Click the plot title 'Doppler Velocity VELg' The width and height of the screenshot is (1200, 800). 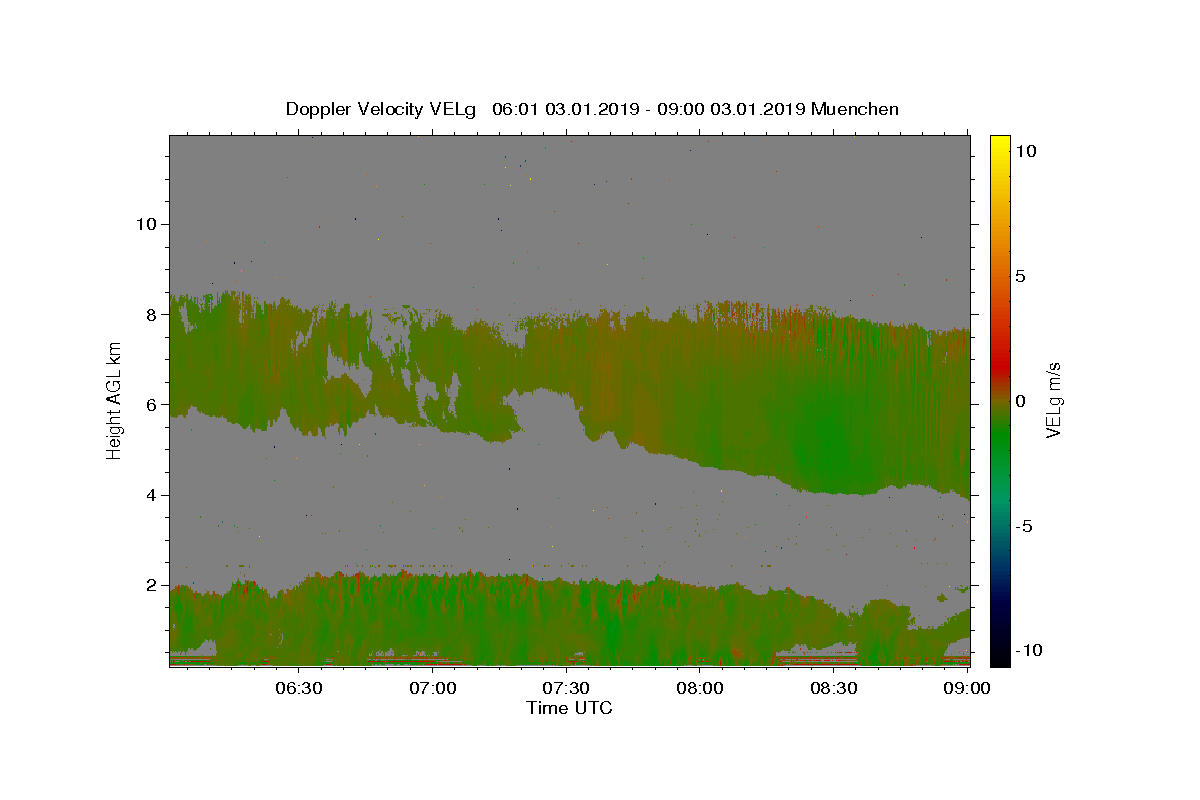point(381,109)
